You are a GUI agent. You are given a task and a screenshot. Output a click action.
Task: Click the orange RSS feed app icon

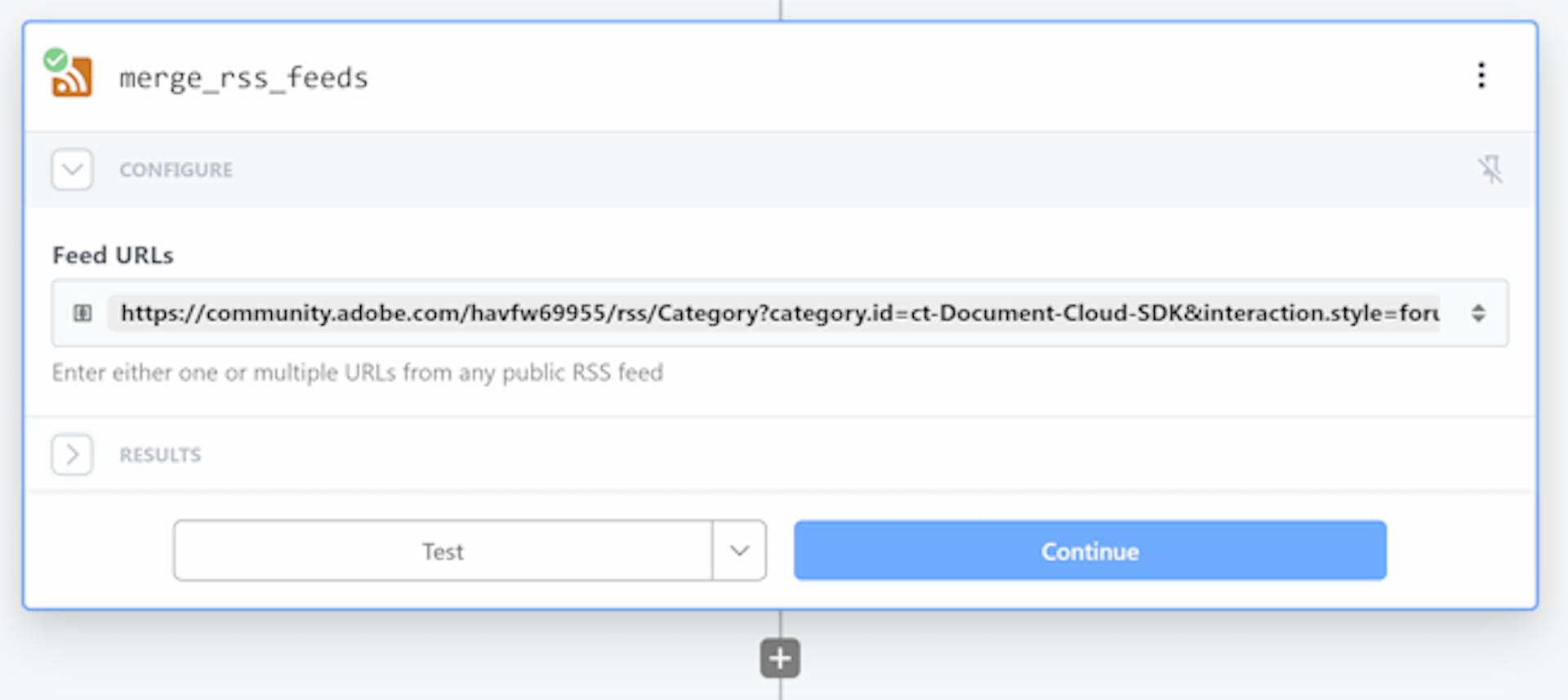pyautogui.click(x=73, y=78)
